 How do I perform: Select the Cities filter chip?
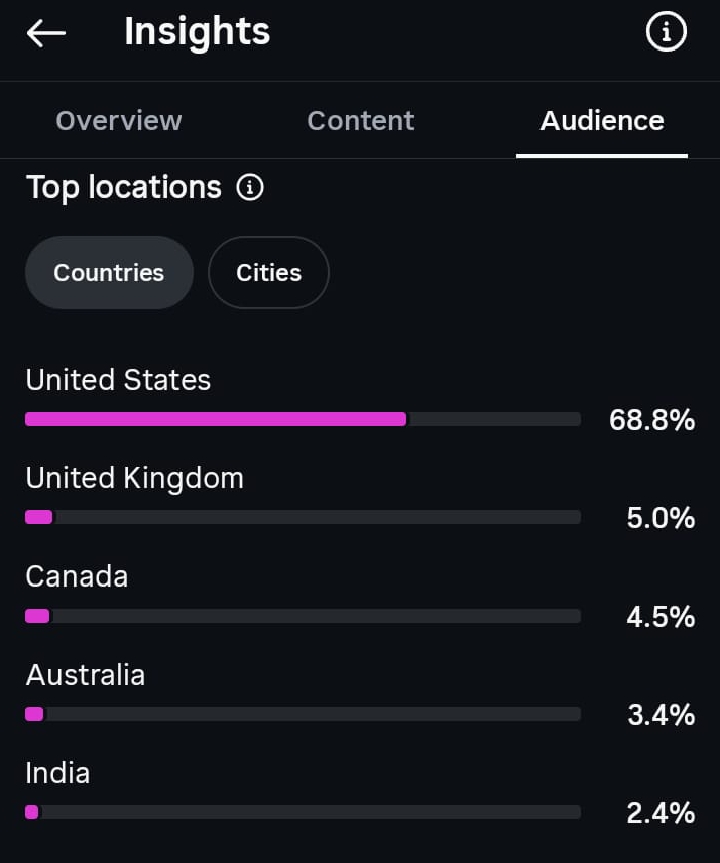[269, 272]
